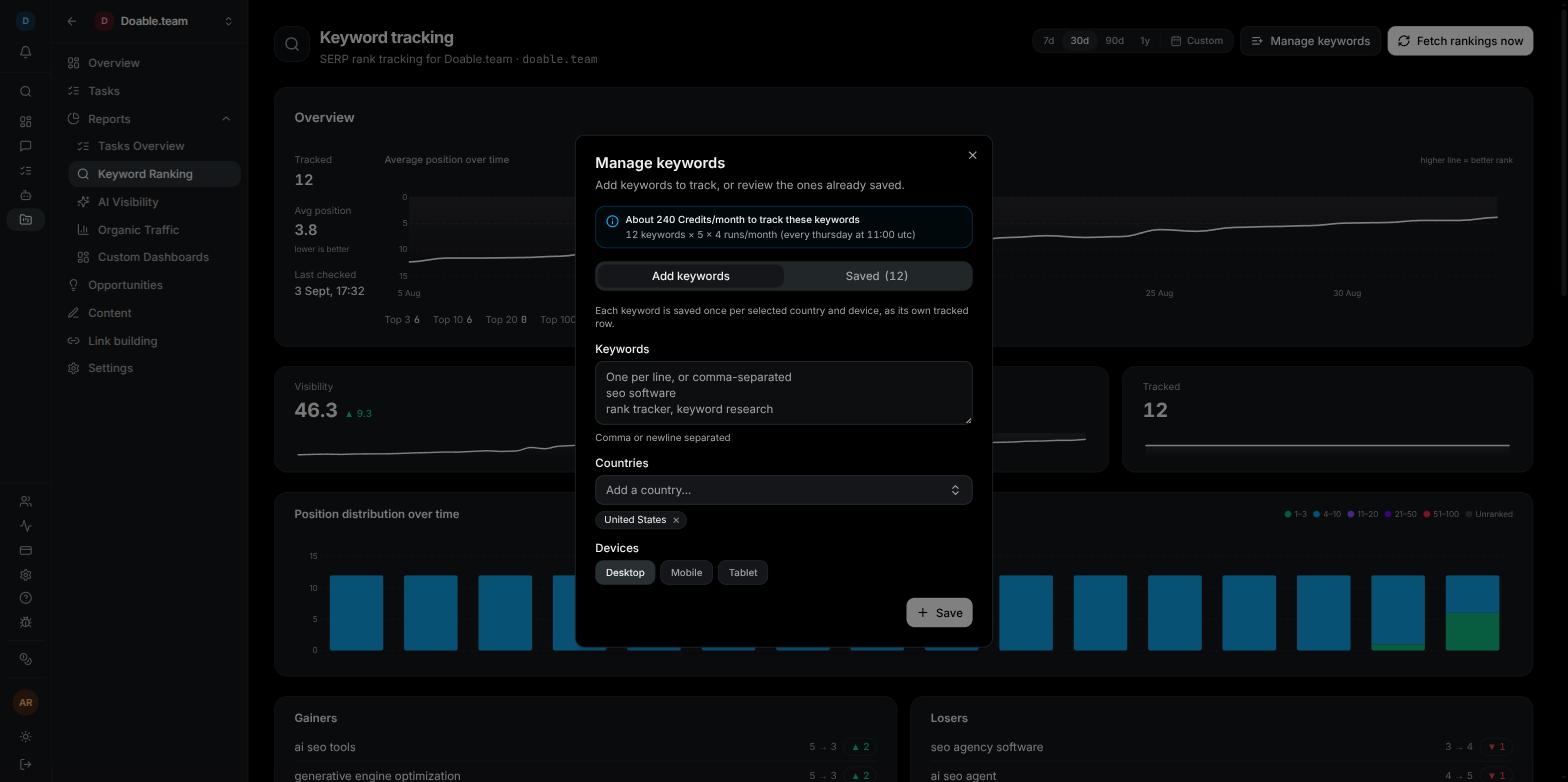Screen dimensions: 1568x782
Task: Open Tasks Overview report
Action: 155,146
